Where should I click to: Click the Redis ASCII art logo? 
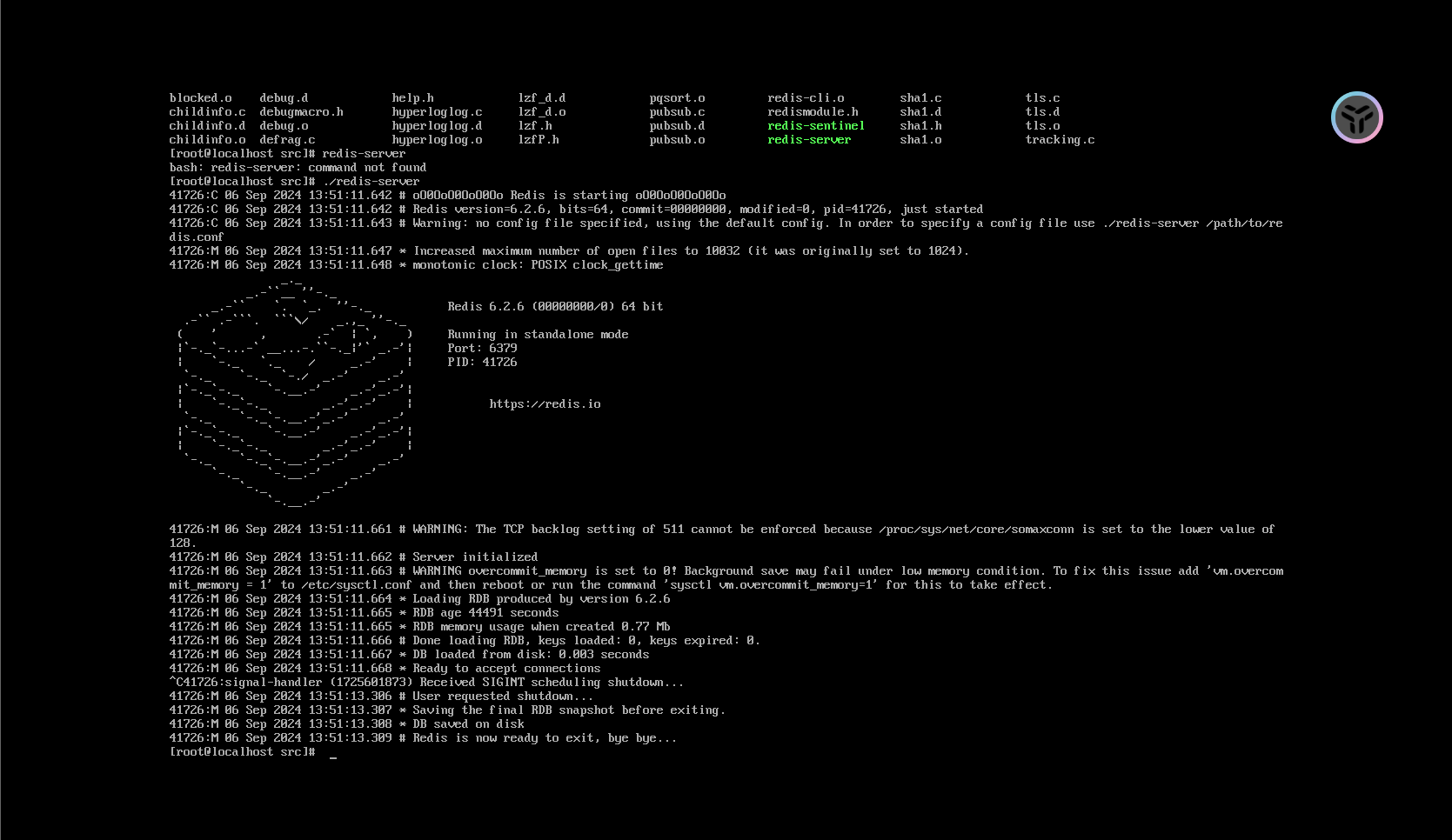pyautogui.click(x=294, y=391)
